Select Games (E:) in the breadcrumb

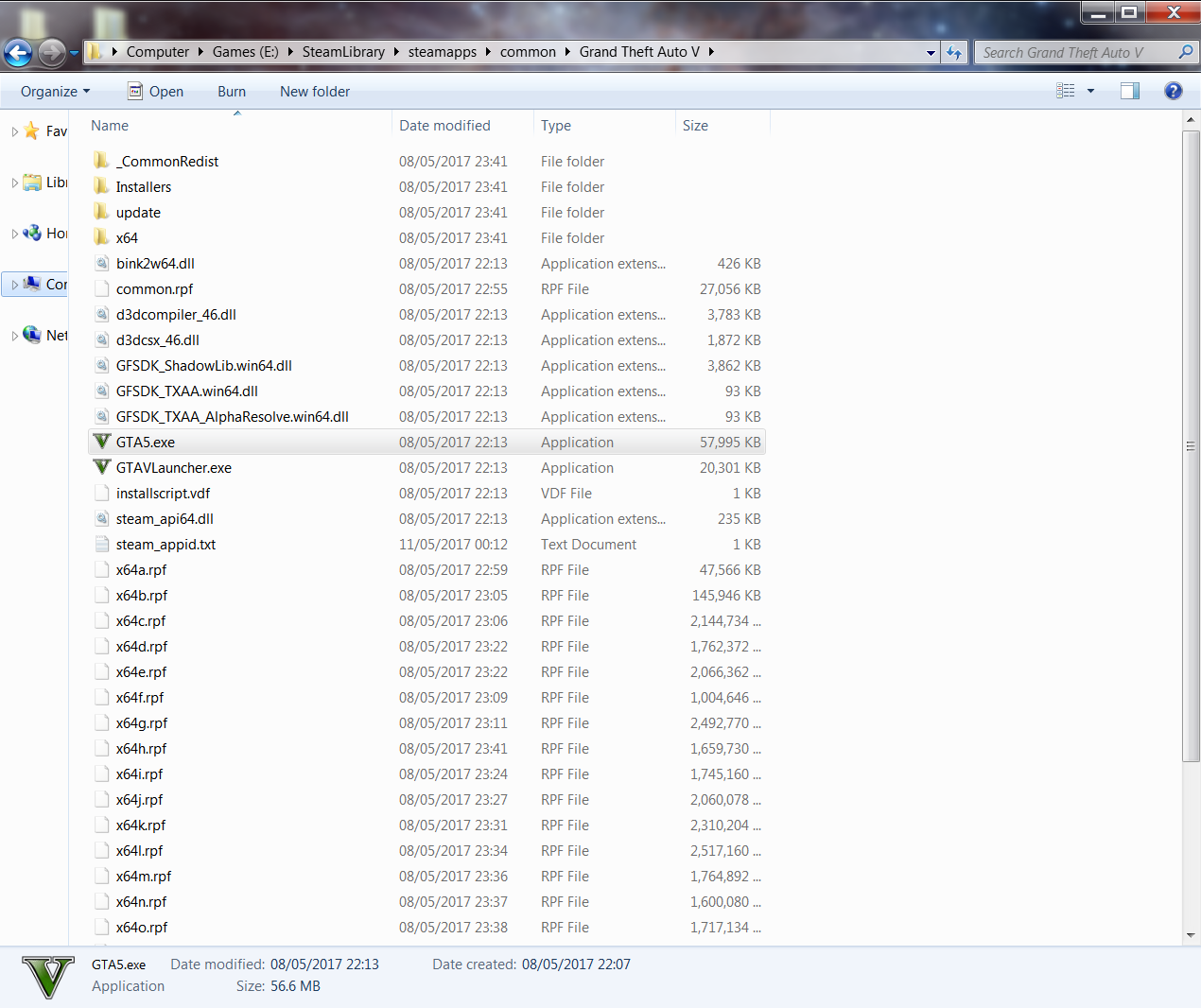coord(246,52)
